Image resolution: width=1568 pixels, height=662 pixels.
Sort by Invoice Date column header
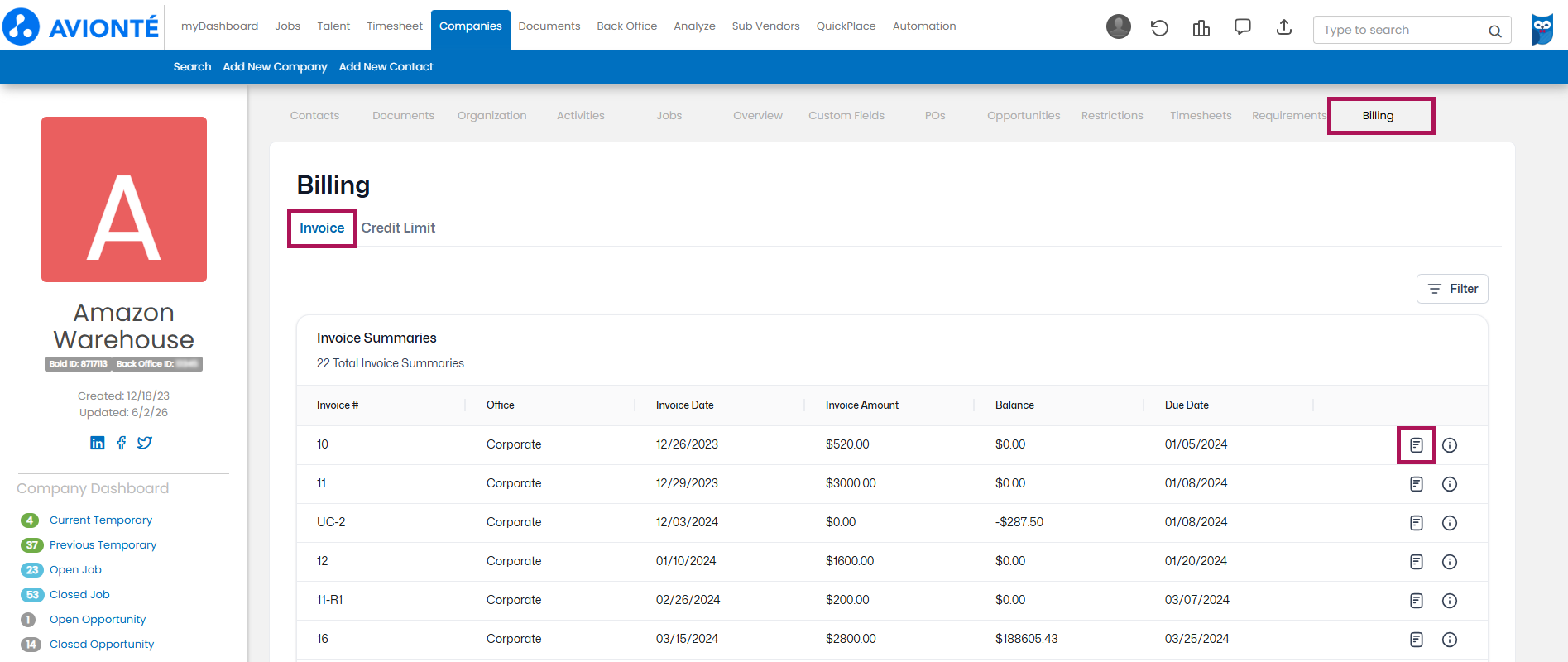[x=685, y=405]
